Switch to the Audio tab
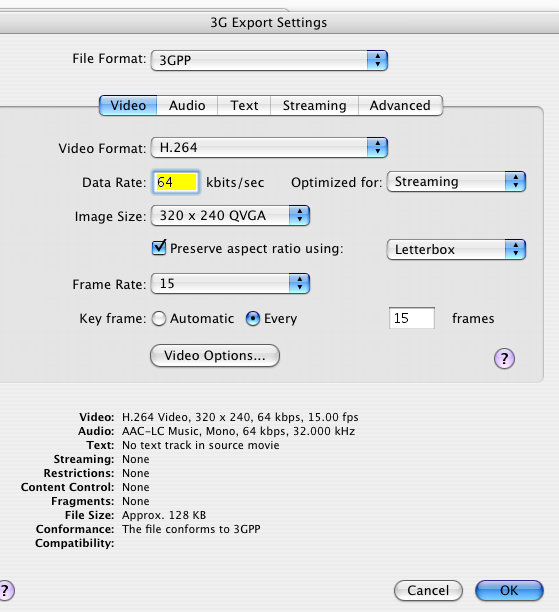Screen dimensions: 559x612 (187, 105)
